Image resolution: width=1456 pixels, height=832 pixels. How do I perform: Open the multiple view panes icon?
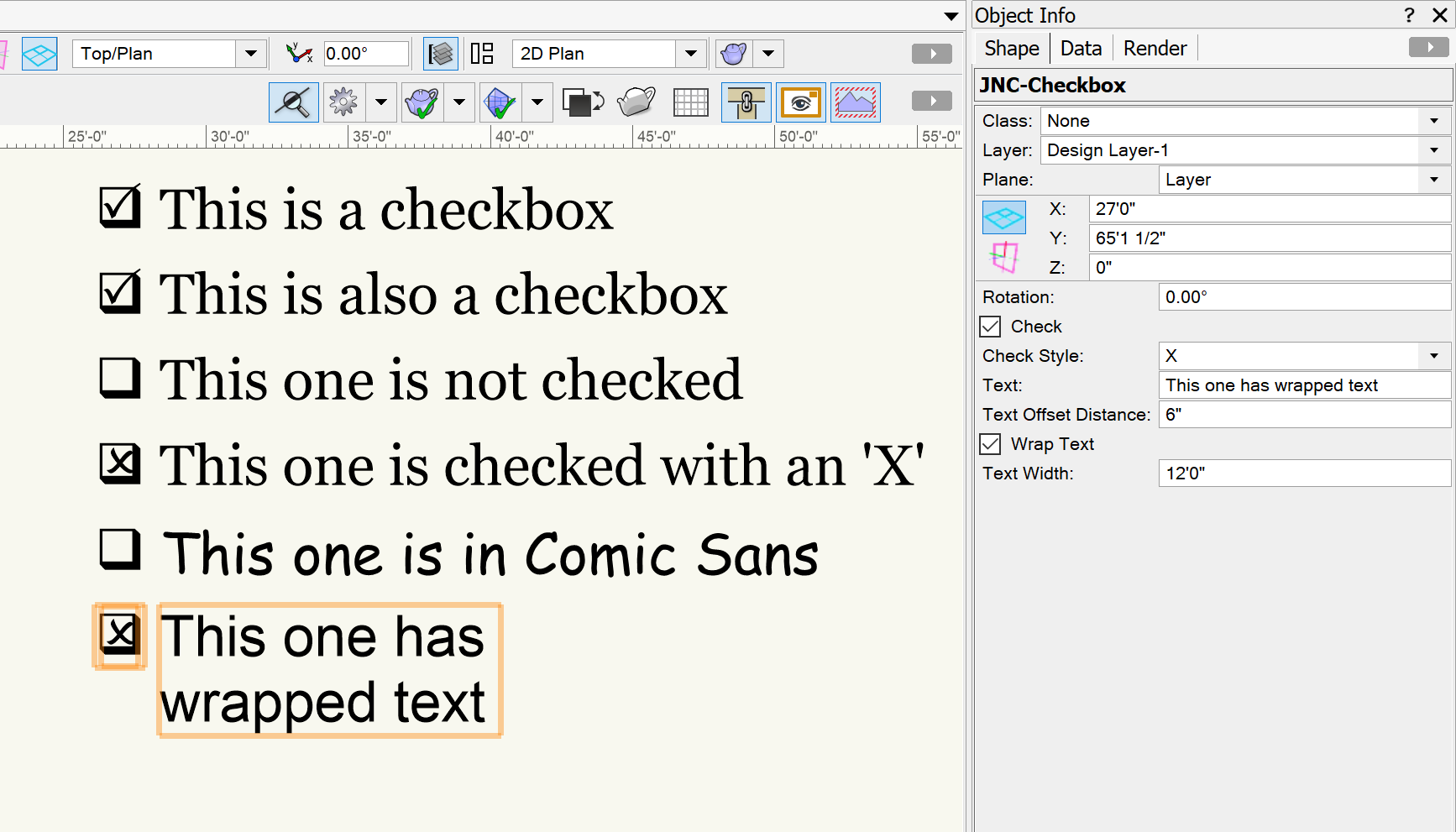tap(483, 53)
